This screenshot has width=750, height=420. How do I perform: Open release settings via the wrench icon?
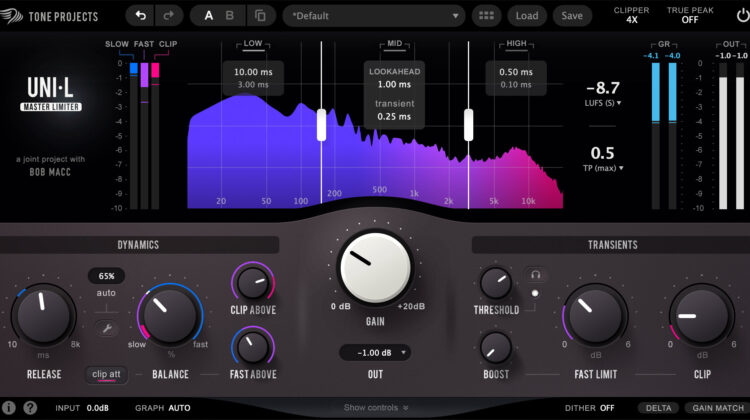(107, 329)
